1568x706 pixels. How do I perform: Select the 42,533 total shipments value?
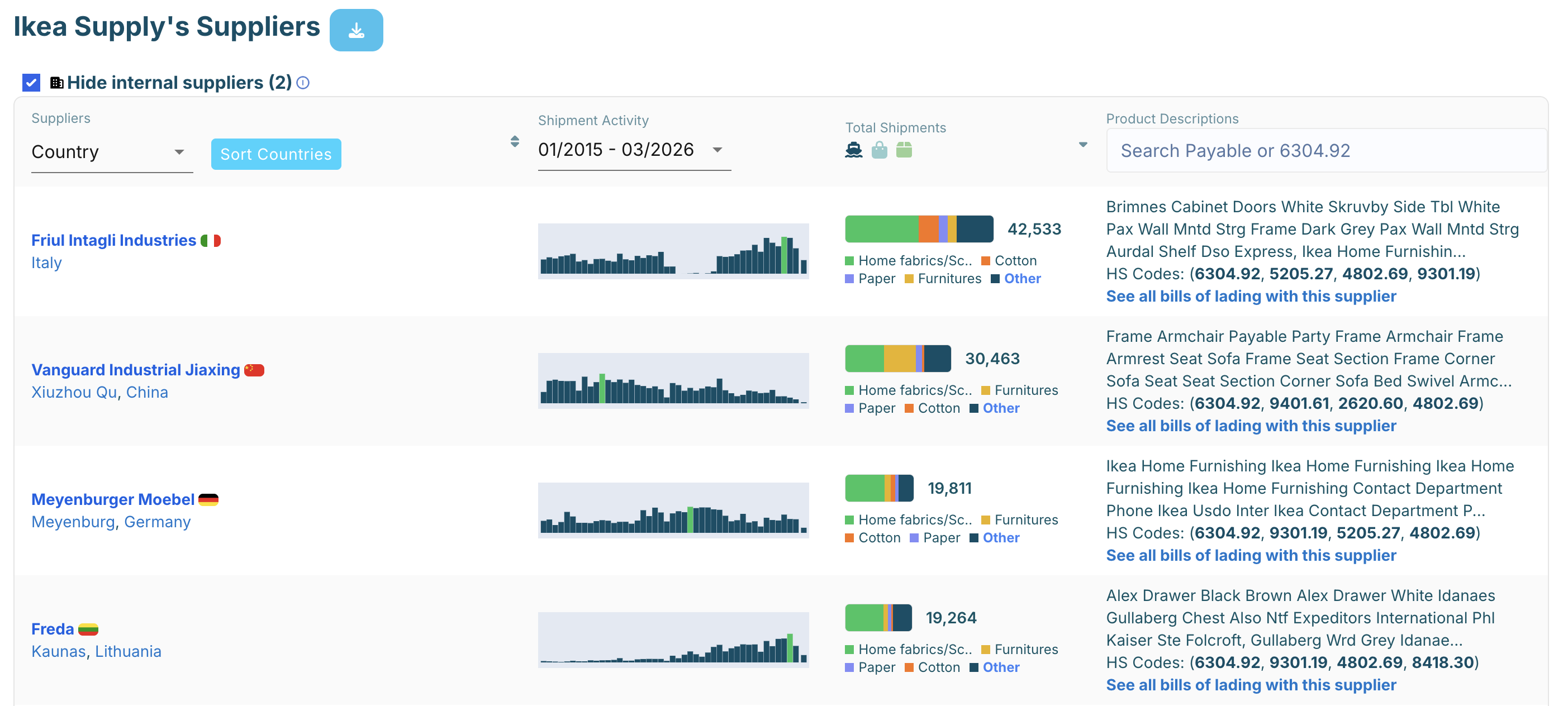point(1034,229)
